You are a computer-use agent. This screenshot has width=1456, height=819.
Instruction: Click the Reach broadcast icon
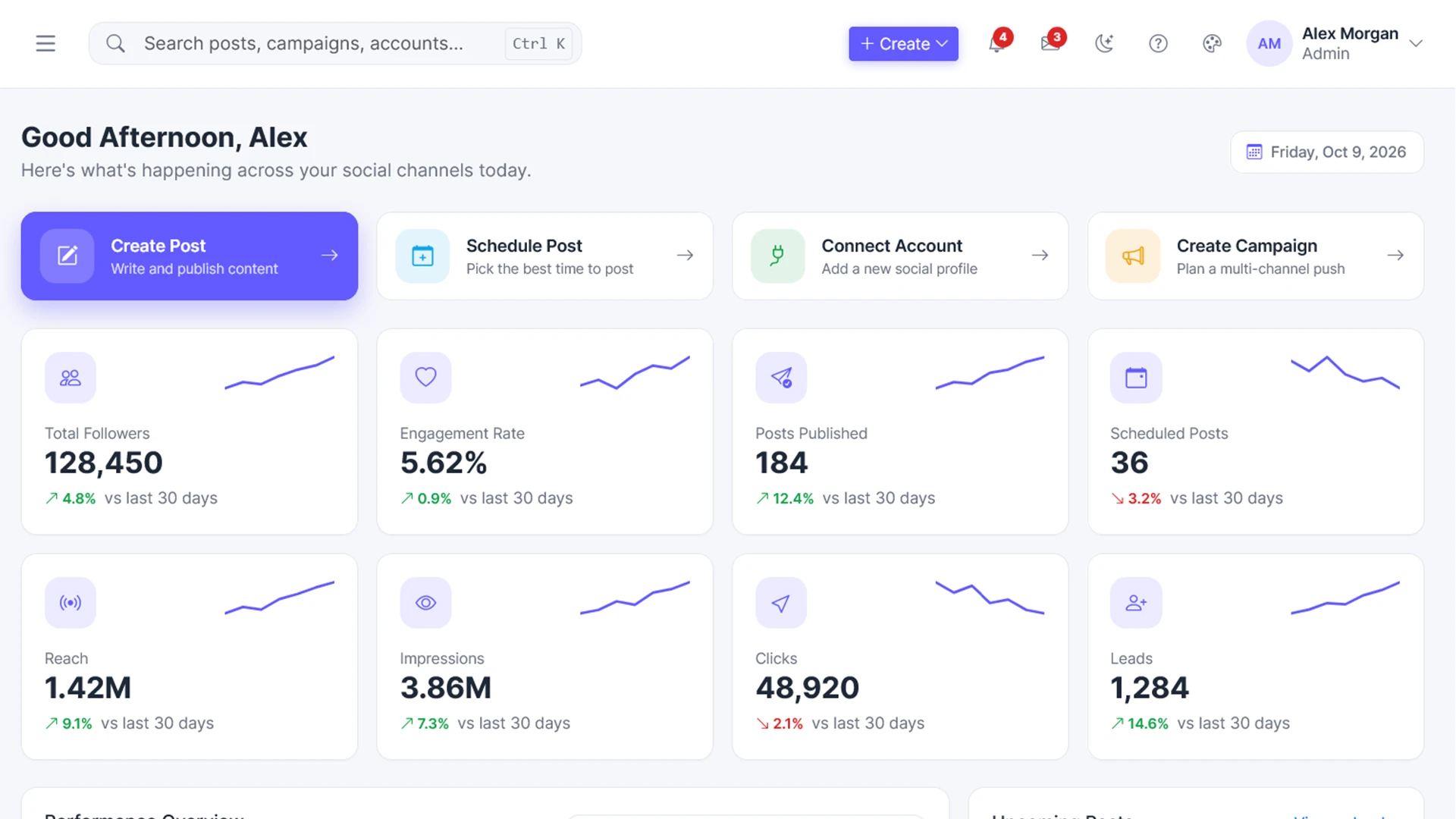(71, 603)
